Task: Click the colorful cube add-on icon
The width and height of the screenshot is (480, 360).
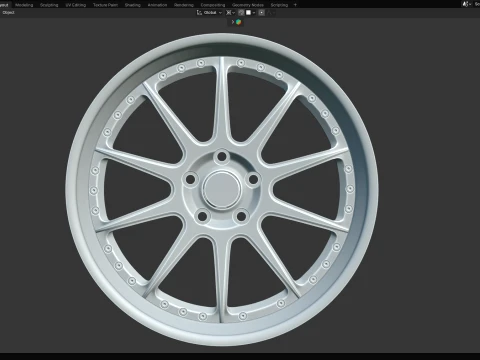Action: [x=239, y=22]
